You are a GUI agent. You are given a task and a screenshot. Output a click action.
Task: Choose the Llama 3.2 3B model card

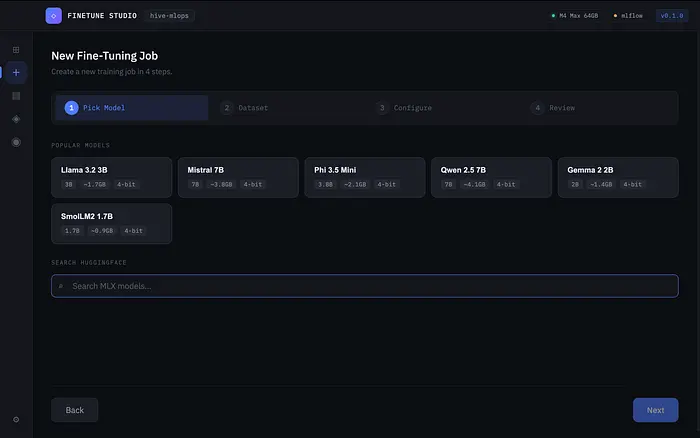click(x=112, y=177)
